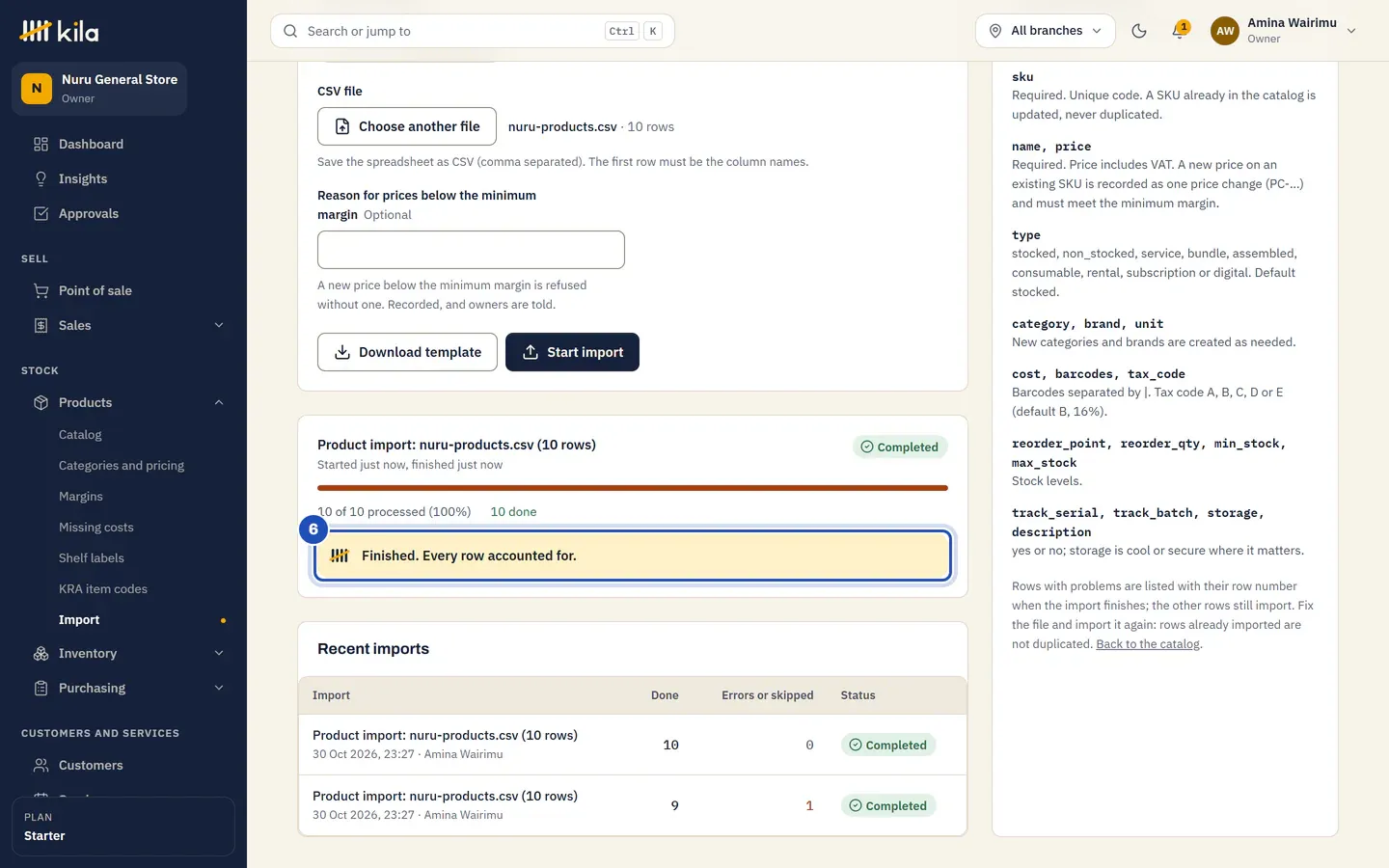Collapse the Products section chevron
Screen dimensions: 1389x868
click(219, 402)
